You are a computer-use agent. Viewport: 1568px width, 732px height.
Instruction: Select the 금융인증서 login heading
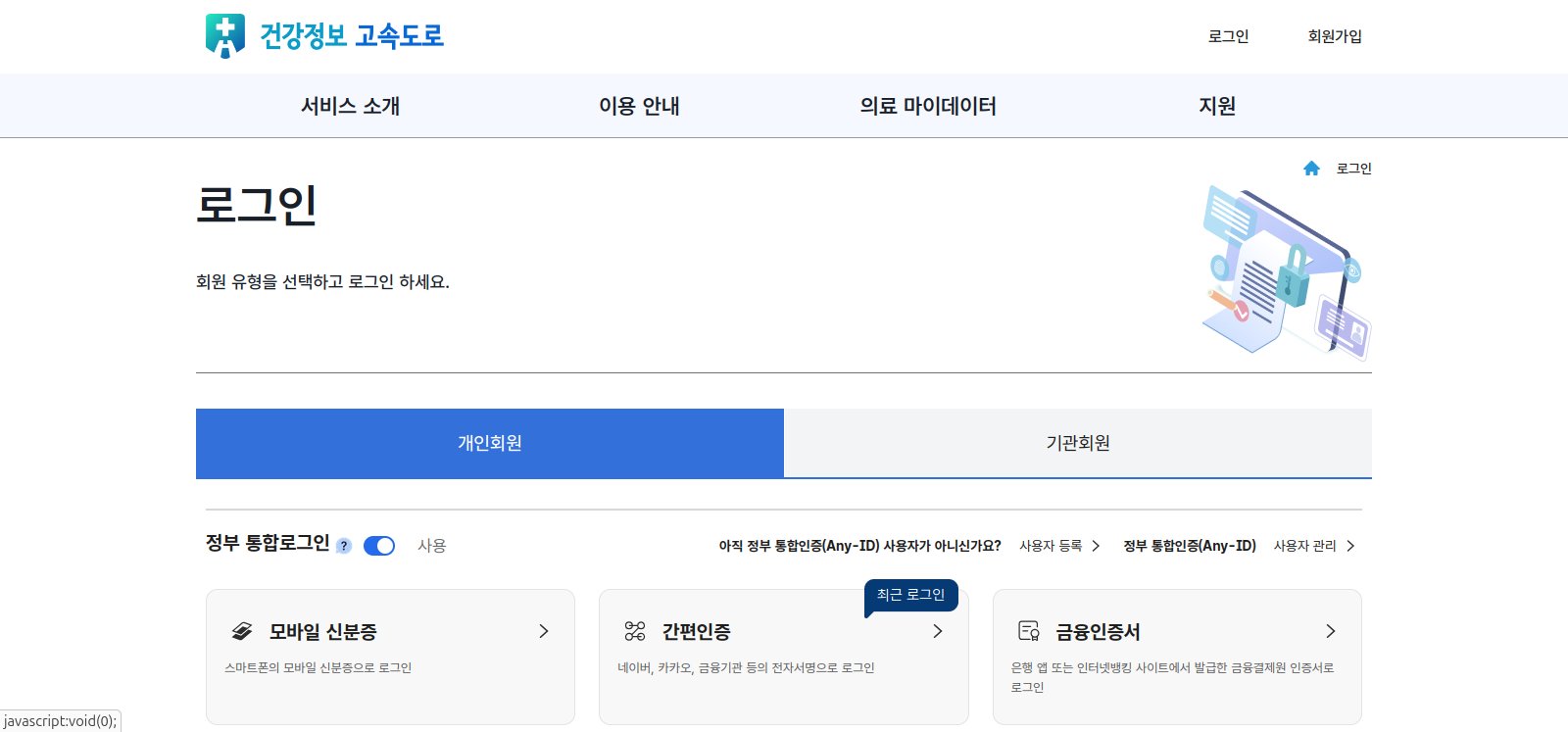1098,632
